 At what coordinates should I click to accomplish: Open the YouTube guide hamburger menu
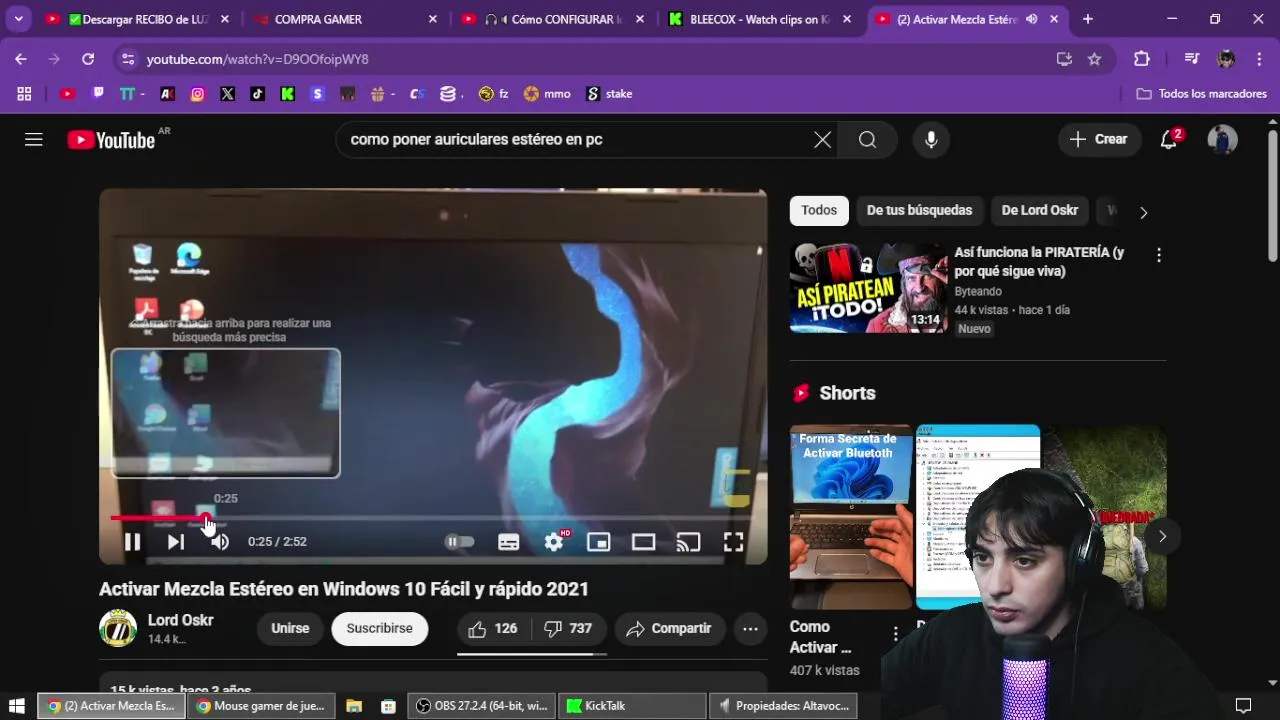click(x=34, y=139)
